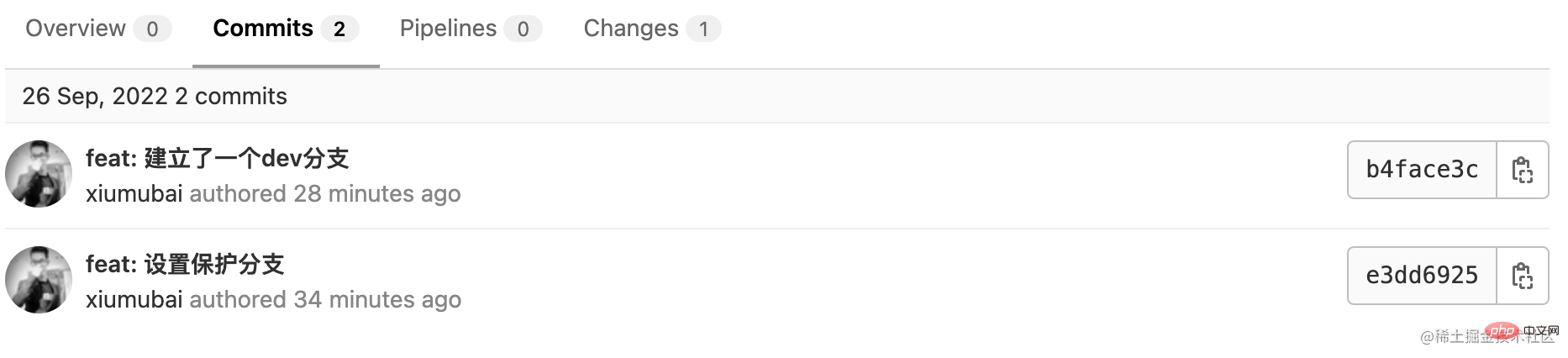The height and width of the screenshot is (358, 1568).
Task: Click the Pipelines count badge showing 0
Action: tap(523, 29)
